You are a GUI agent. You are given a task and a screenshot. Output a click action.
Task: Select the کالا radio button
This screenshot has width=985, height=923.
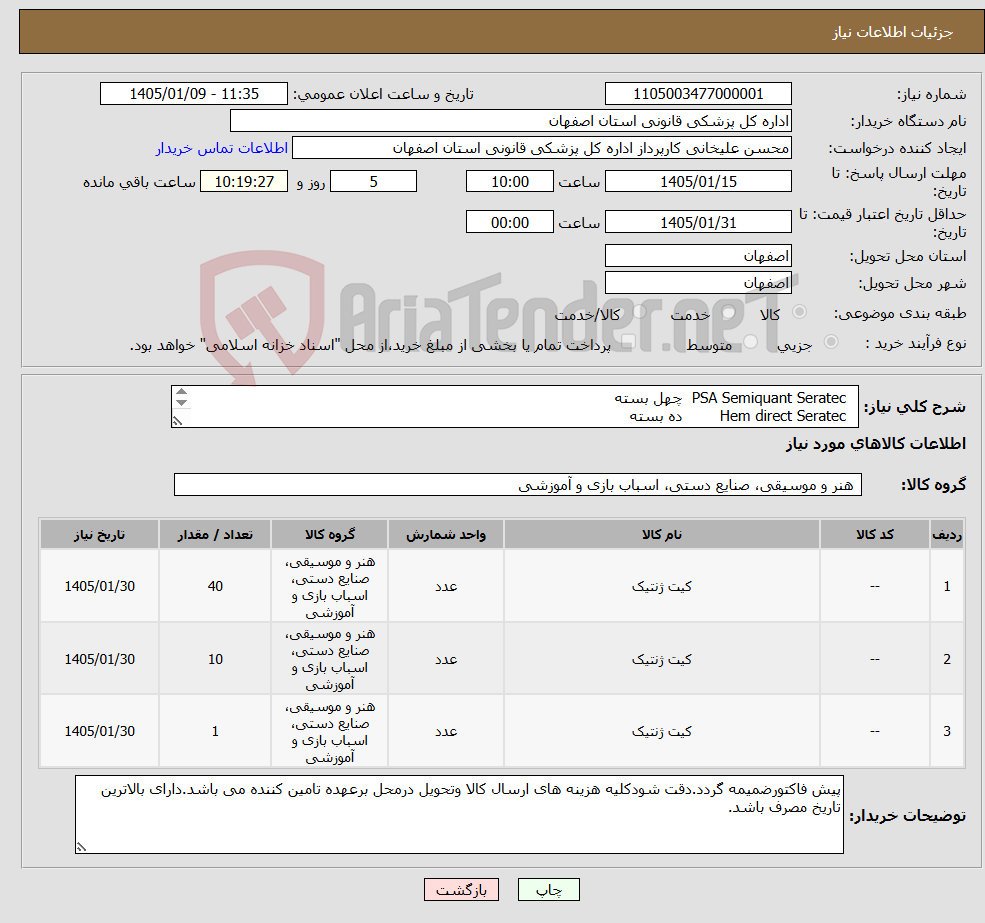click(x=800, y=312)
